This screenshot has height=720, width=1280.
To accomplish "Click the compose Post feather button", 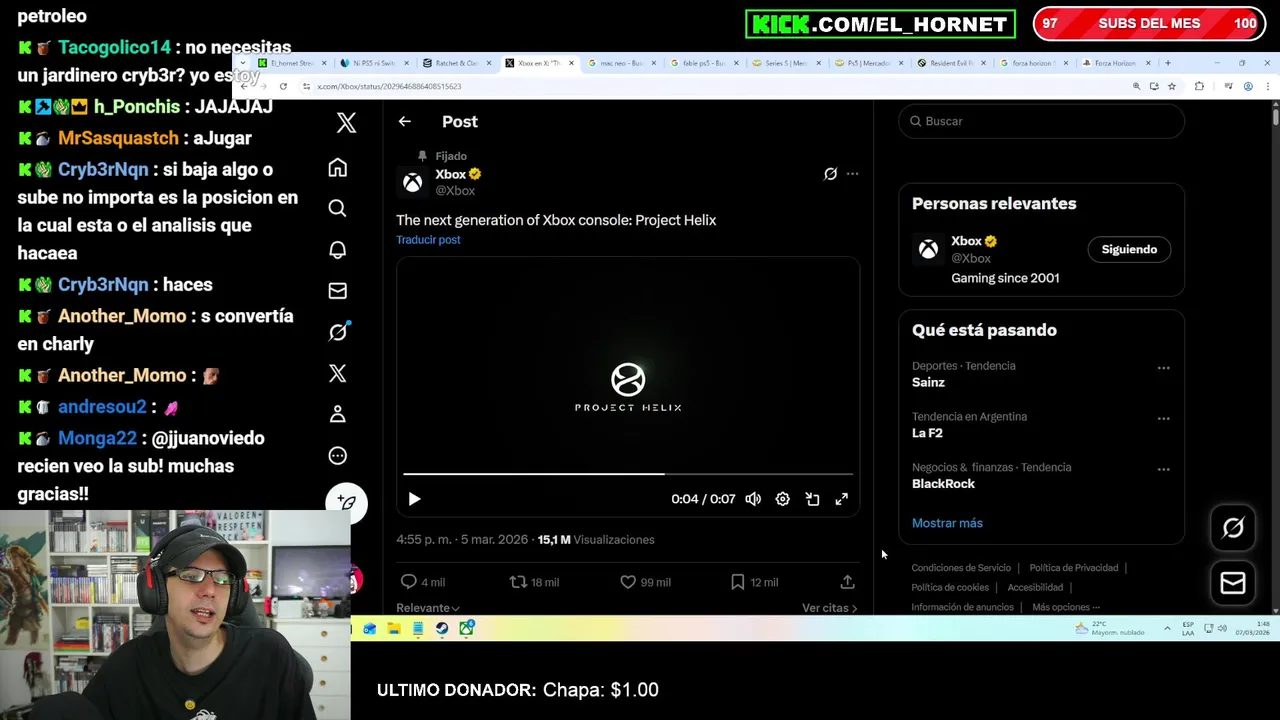I will point(347,502).
